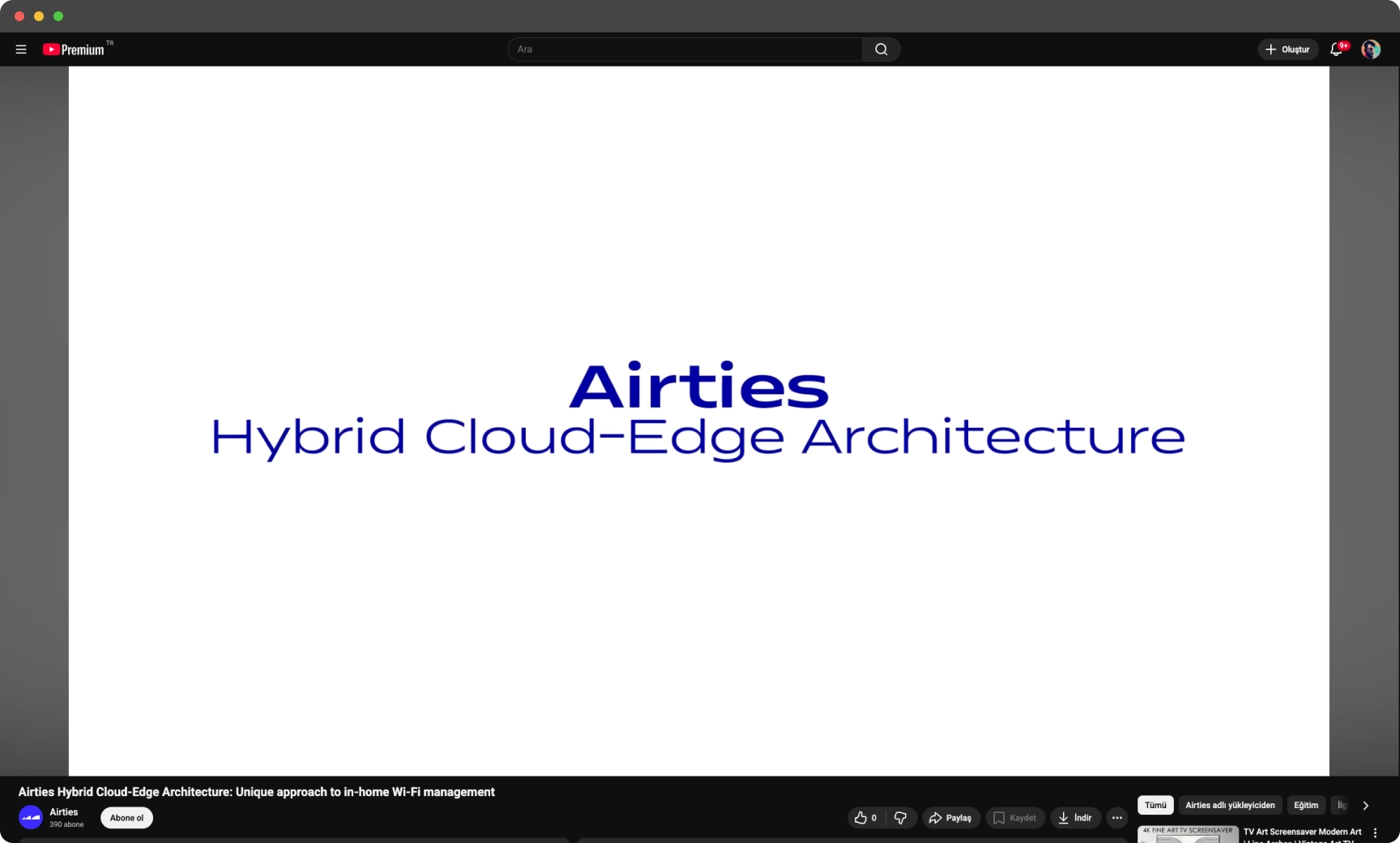The image size is (1400, 843).
Task: Open the Airties channel name link
Action: 64,812
